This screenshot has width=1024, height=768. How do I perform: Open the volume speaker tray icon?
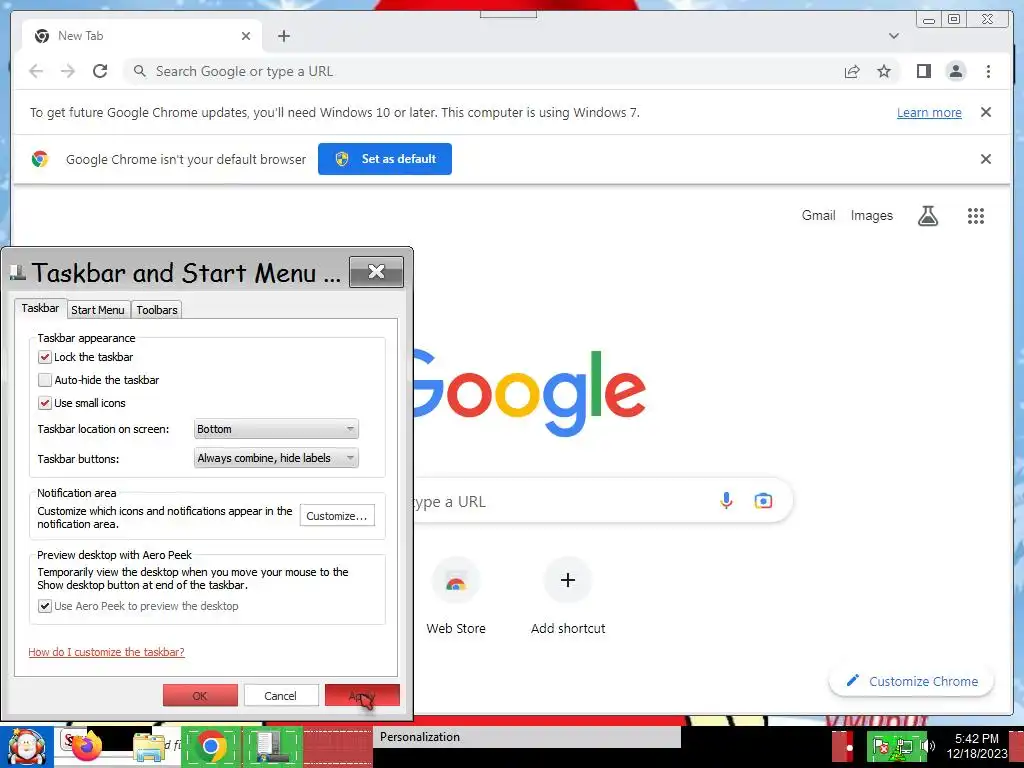[927, 746]
